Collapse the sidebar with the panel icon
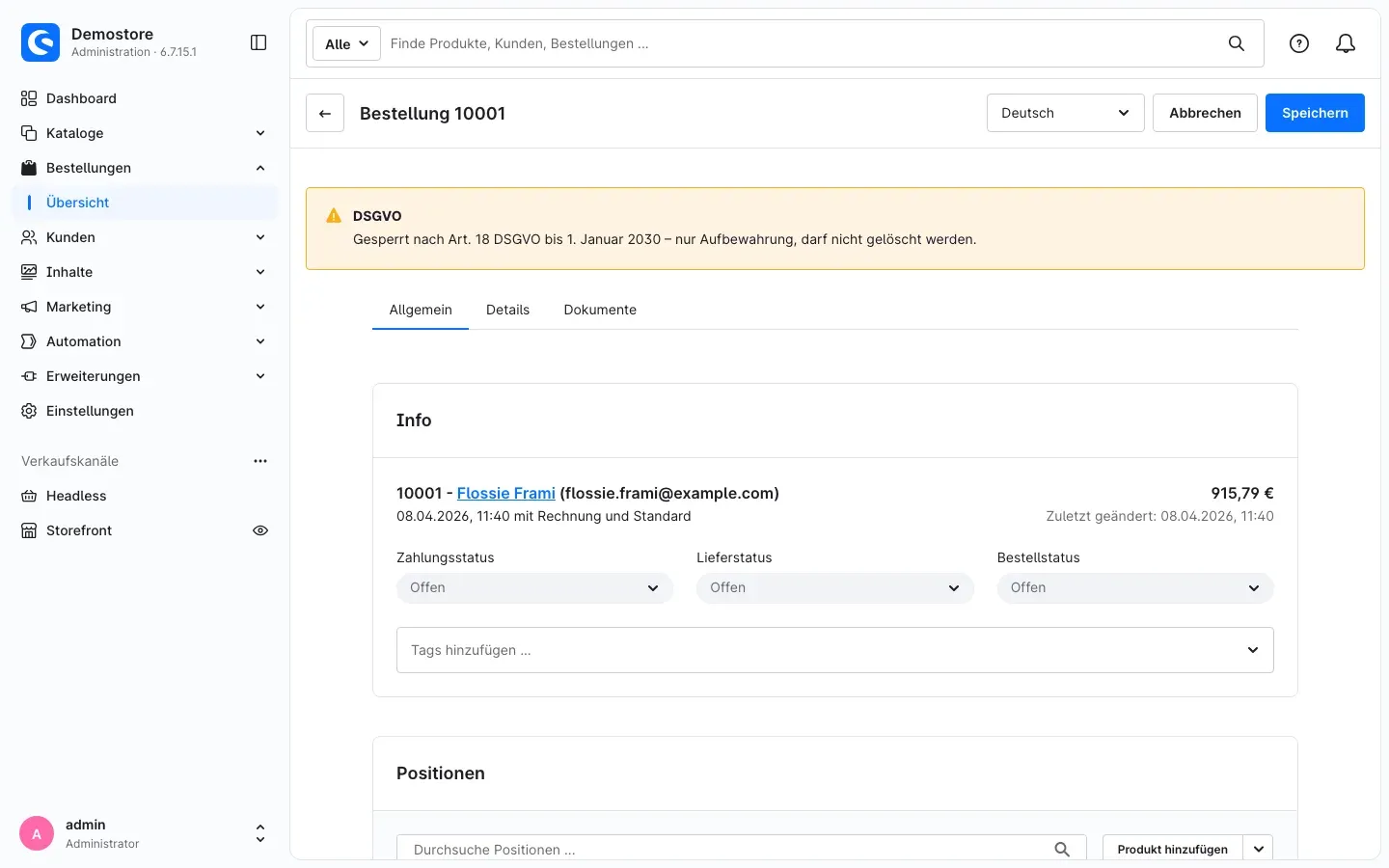 [259, 42]
